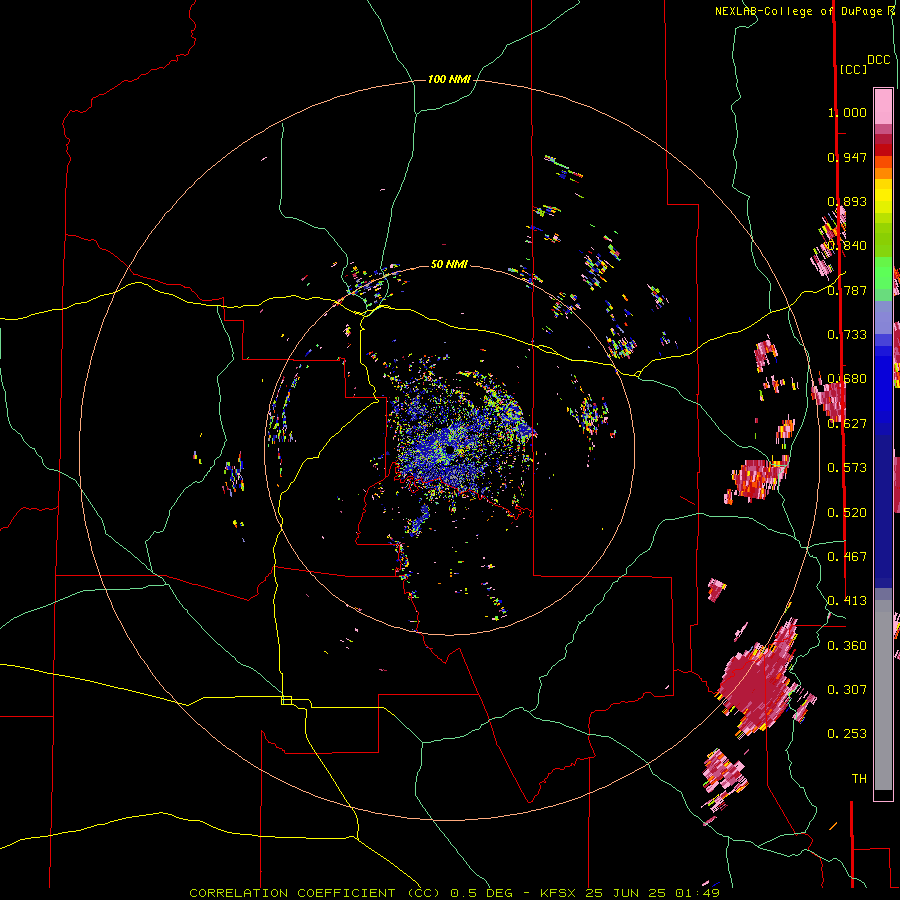Click the 0.413 scale value
Image resolution: width=900 pixels, height=900 pixels.
(x=847, y=600)
